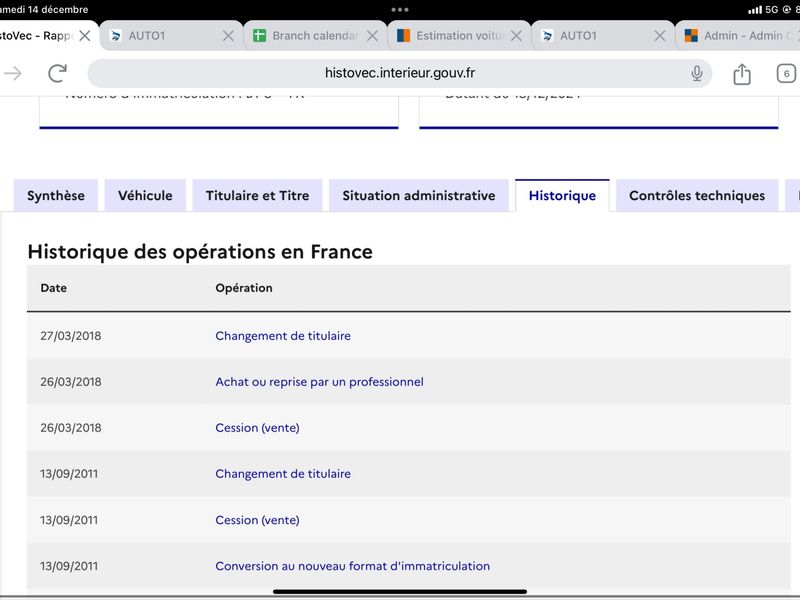Switch to the Admin browser tab
800x600 pixels.
click(x=738, y=36)
